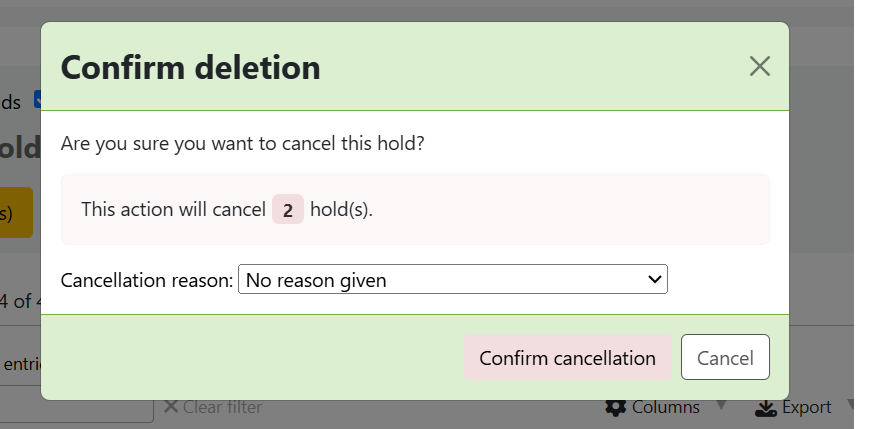Viewport: 872px width, 429px height.
Task: Open the Export menu label
Action: click(807, 407)
